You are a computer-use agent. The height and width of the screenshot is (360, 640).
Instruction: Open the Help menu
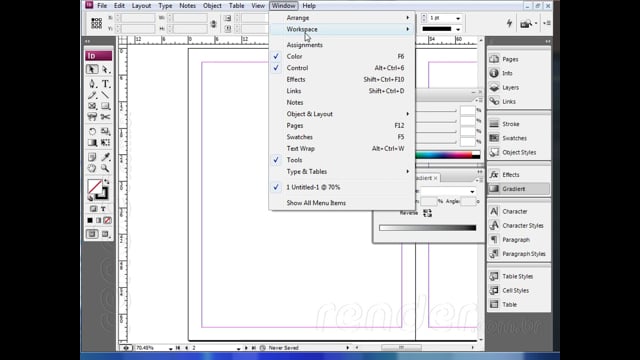point(309,6)
